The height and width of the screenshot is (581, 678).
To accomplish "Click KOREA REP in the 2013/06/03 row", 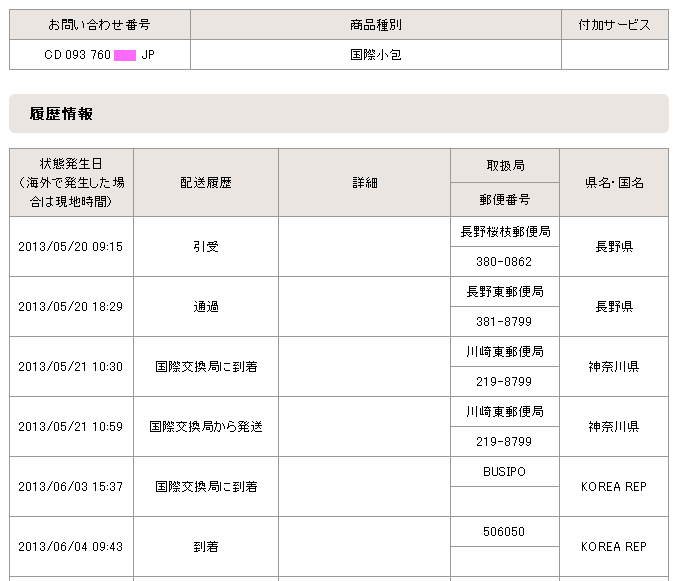I will click(x=614, y=487).
